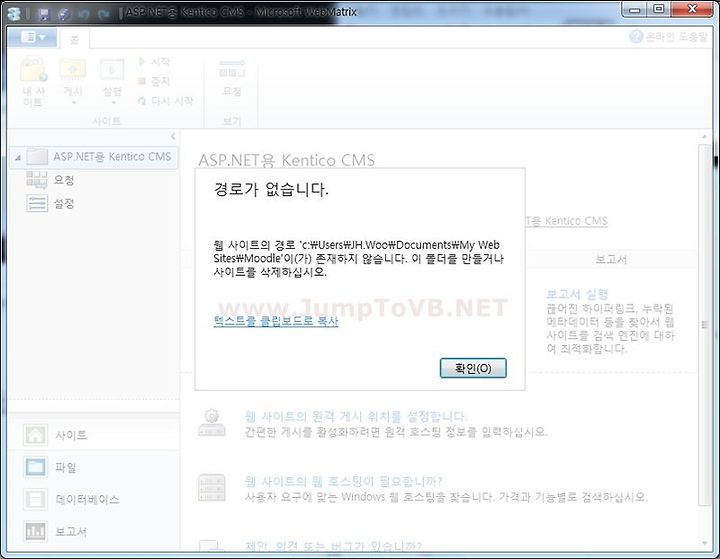Image resolution: width=720 pixels, height=559 pixels.
Task: Switch to the 데이터베이스 workspace label
Action: (87, 499)
